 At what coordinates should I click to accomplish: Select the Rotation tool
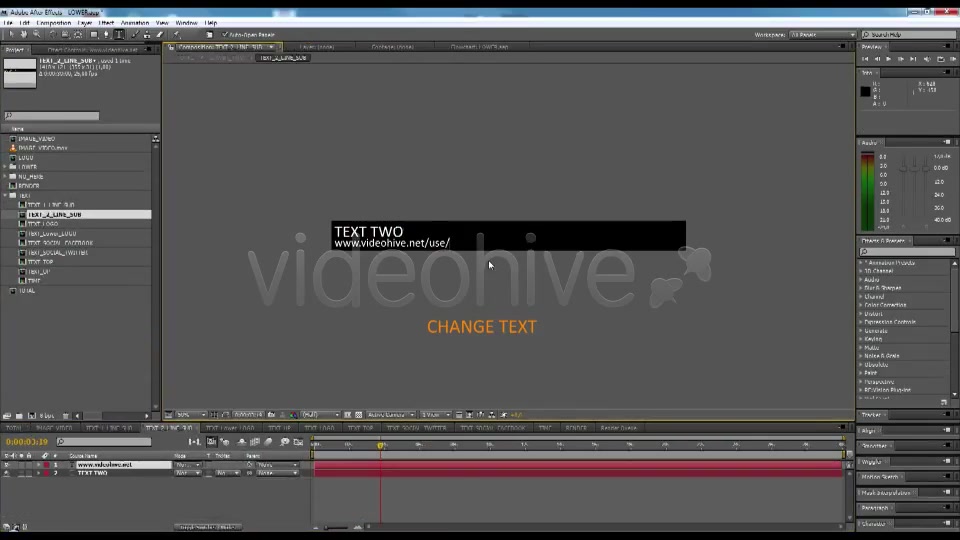pyautogui.click(x=53, y=35)
